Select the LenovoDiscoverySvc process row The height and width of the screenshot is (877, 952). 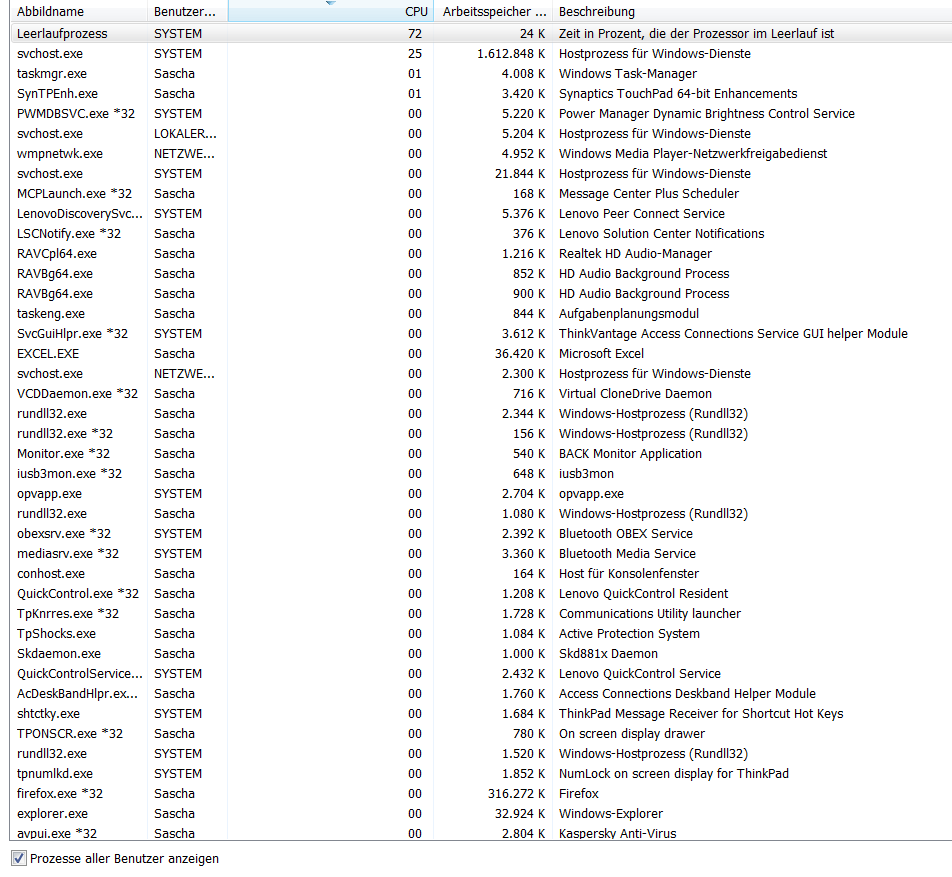[481, 214]
